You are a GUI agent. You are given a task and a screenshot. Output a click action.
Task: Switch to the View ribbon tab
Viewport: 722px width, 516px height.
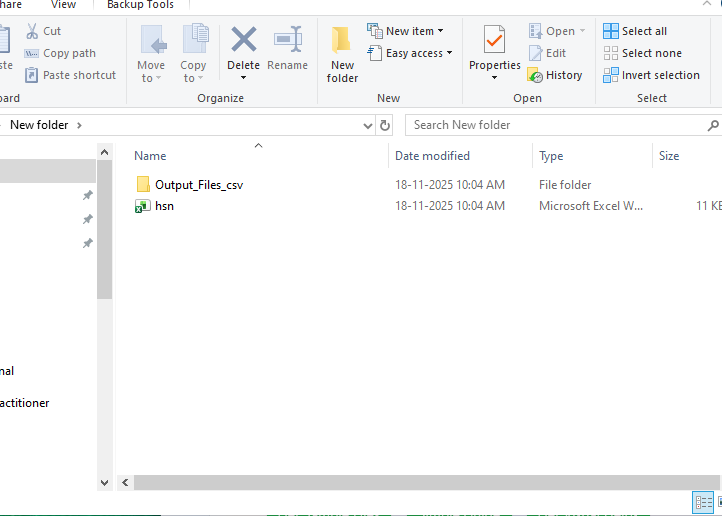coord(63,5)
